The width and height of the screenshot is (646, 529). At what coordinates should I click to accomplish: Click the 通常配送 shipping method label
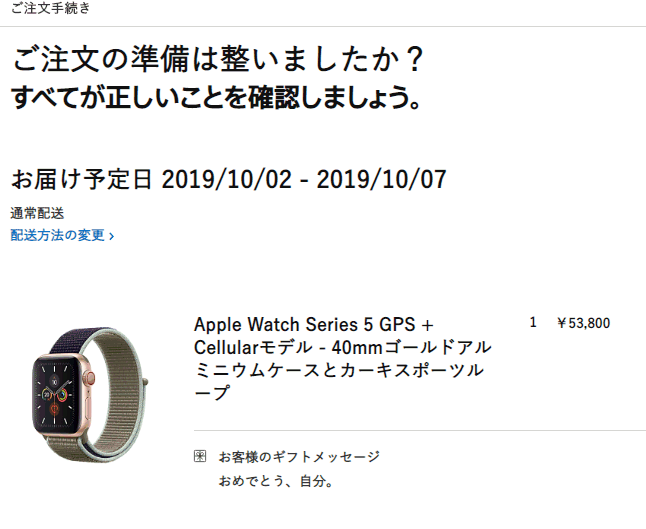click(37, 213)
